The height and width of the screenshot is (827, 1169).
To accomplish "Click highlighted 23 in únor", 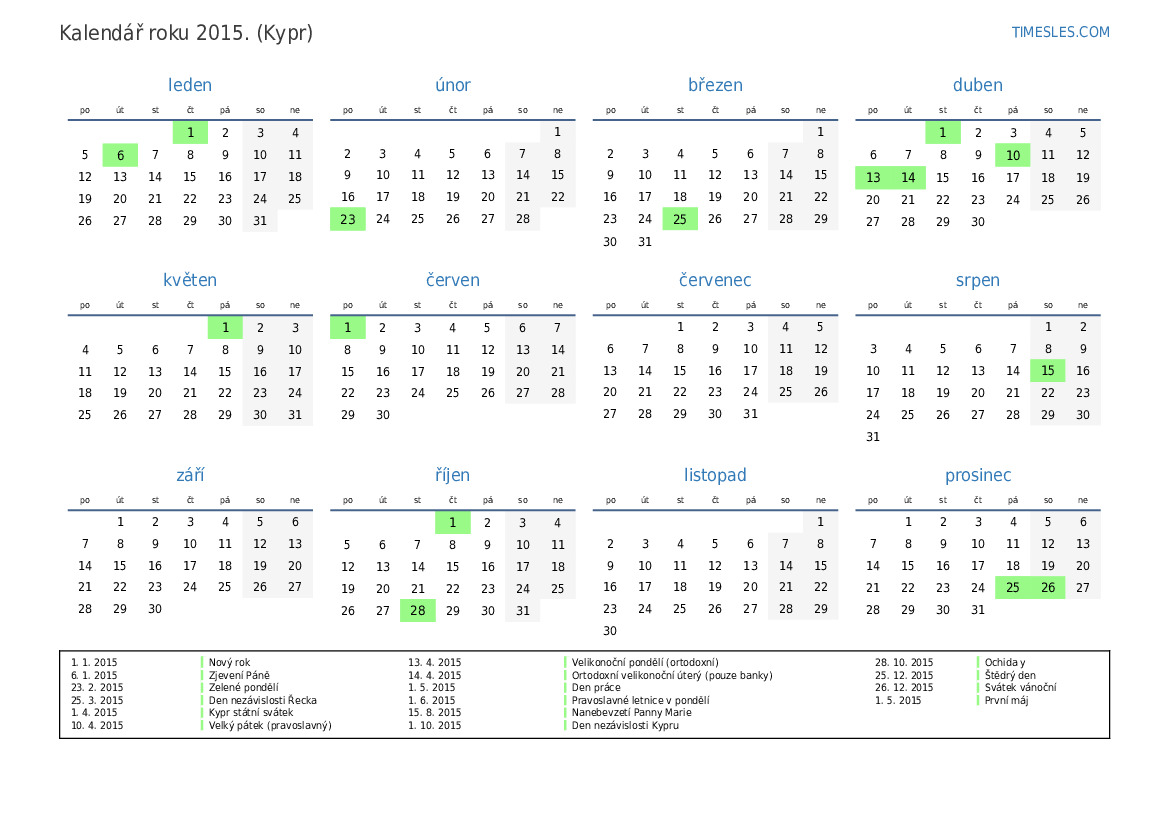I will (x=348, y=219).
